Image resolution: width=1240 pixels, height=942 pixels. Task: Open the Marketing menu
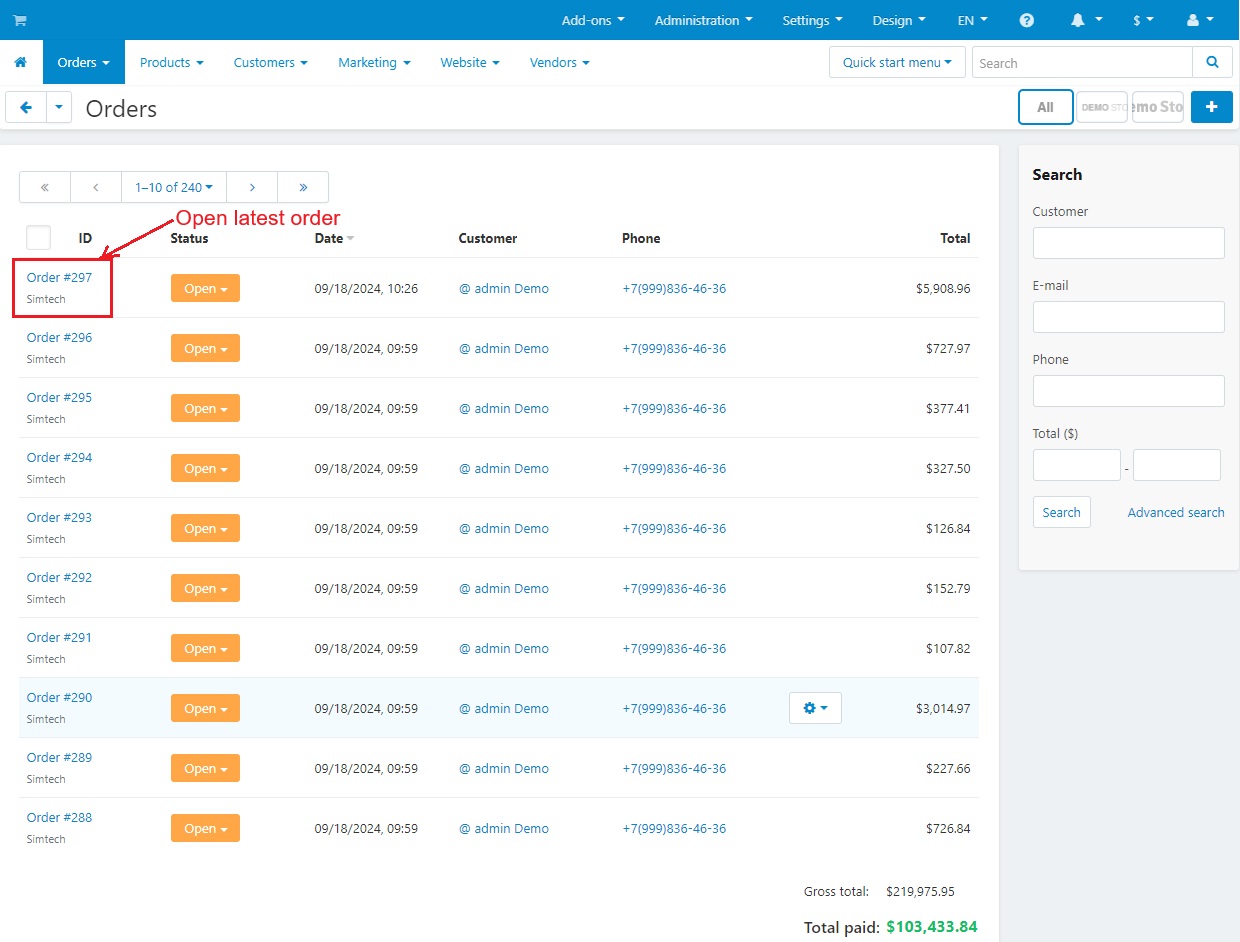coord(374,62)
